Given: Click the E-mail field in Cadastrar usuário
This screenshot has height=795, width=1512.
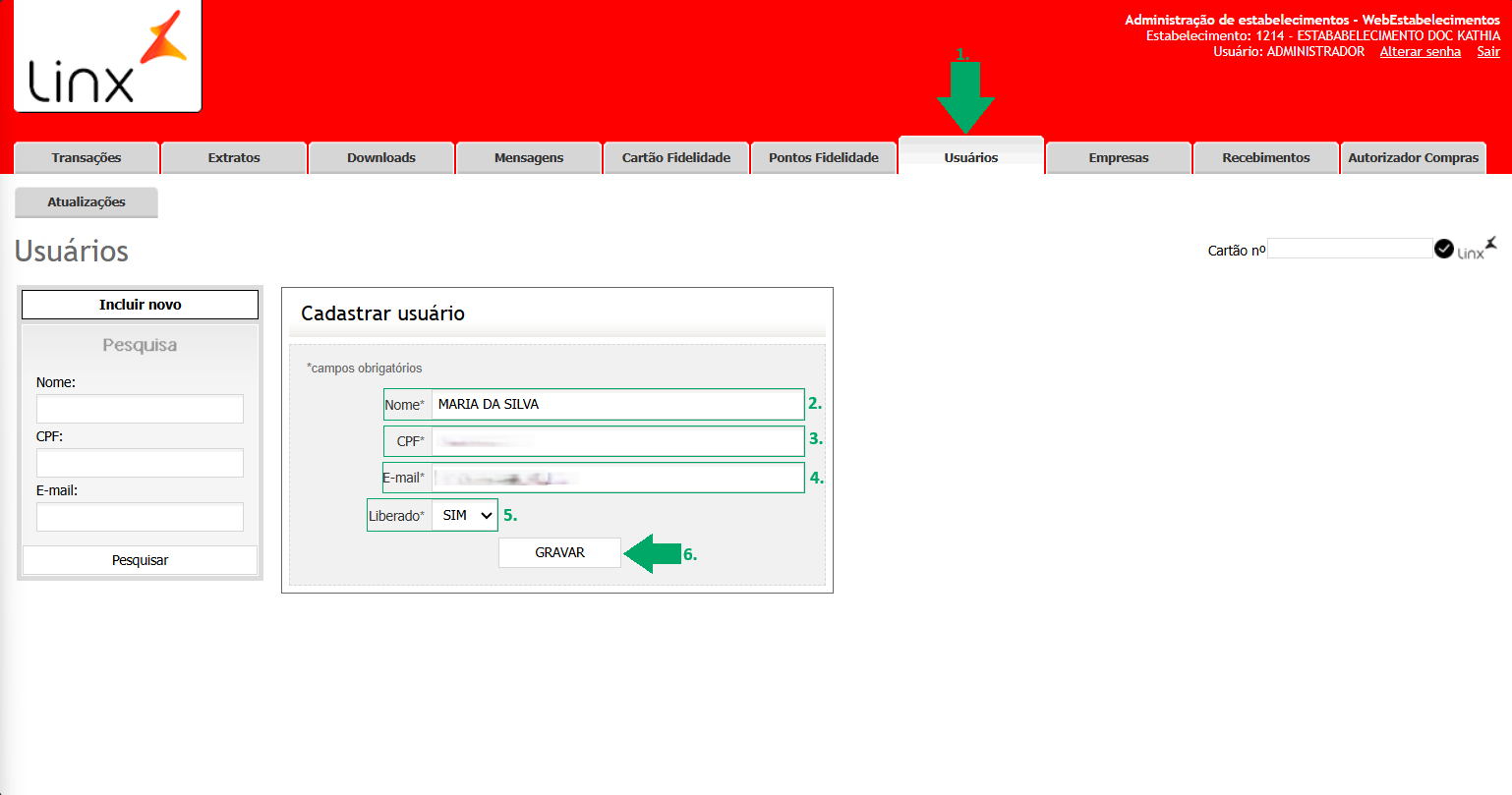Looking at the screenshot, I should pos(617,478).
